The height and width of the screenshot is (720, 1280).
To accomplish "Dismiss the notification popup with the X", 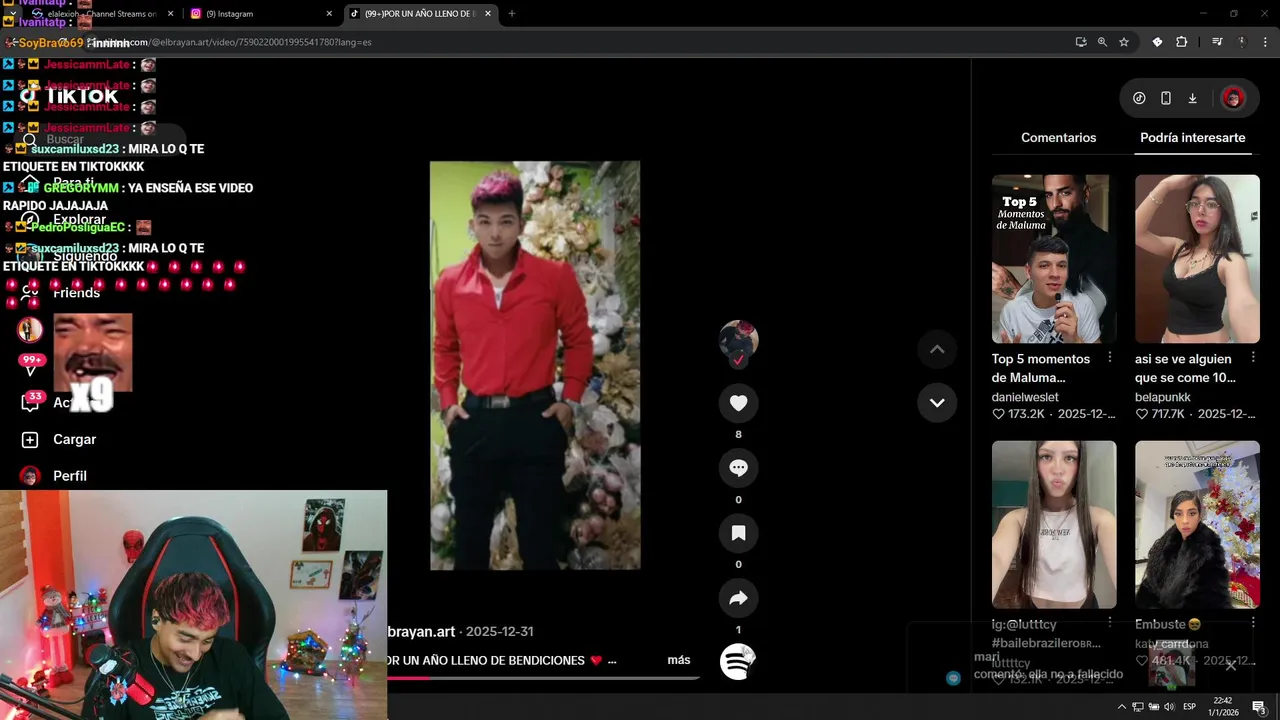I will 1231,665.
